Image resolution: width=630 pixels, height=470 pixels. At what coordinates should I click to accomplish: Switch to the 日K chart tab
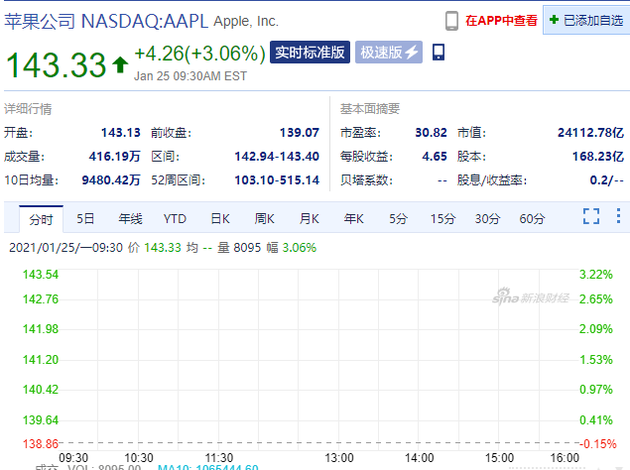(x=220, y=218)
